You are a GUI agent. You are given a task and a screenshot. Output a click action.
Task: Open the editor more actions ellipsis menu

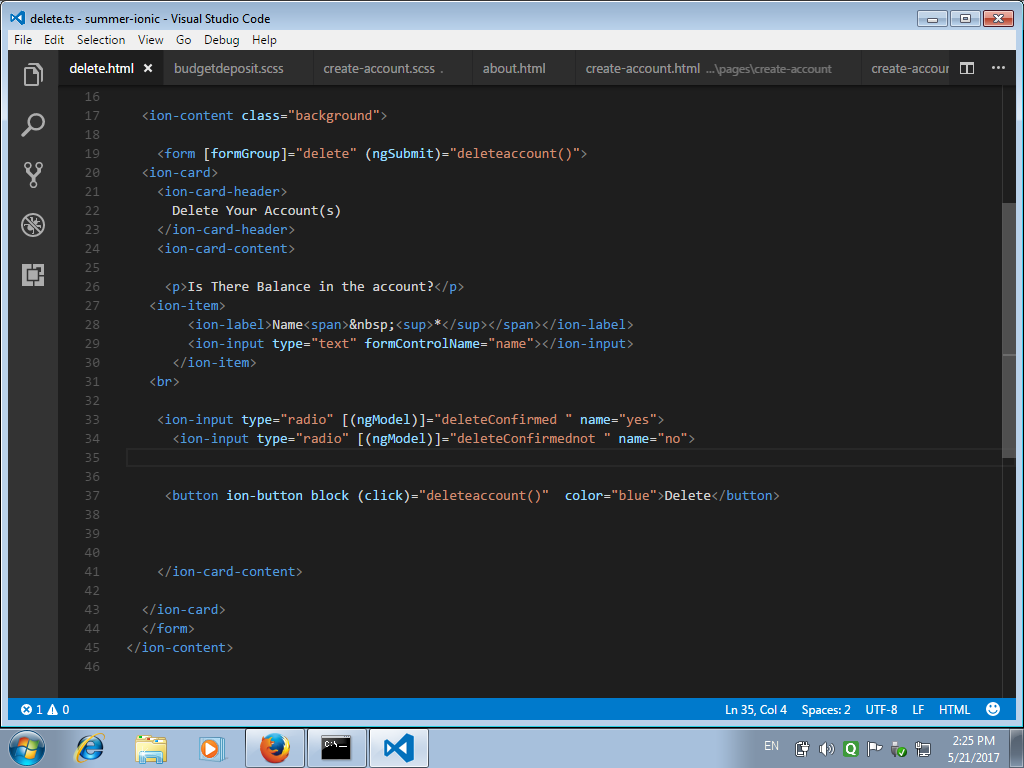pyautogui.click(x=998, y=67)
